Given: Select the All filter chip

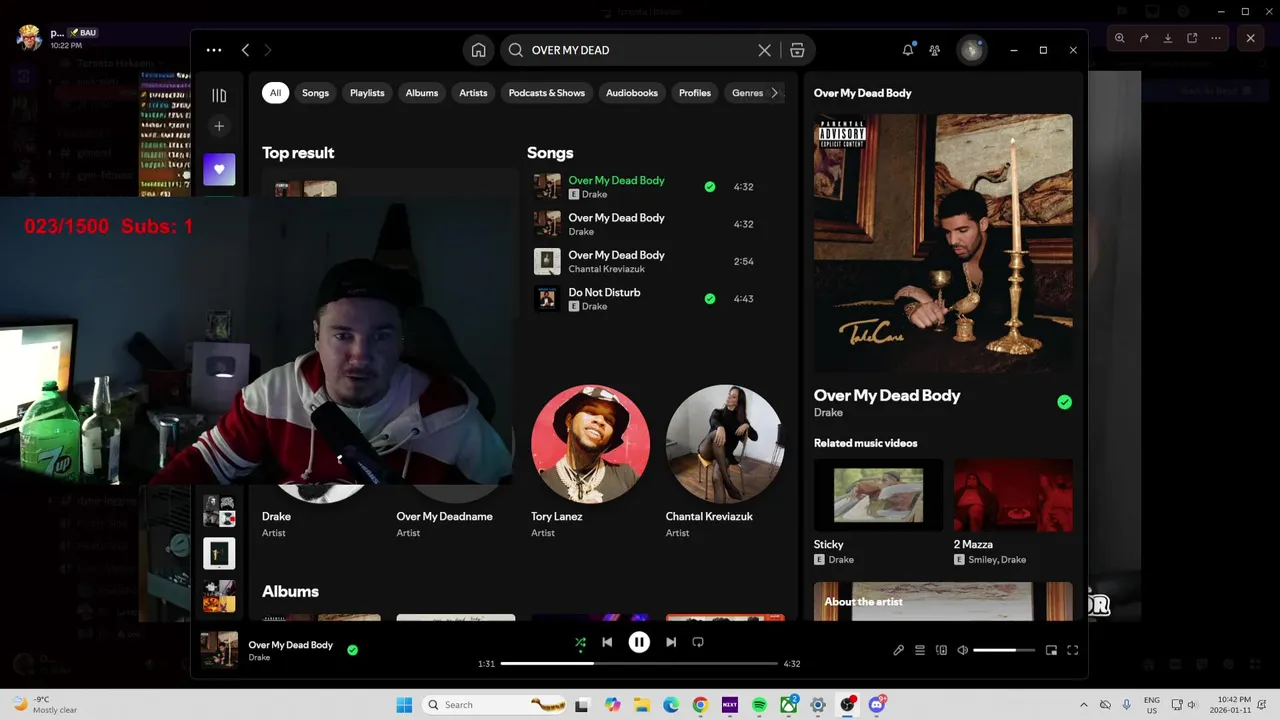Looking at the screenshot, I should [x=275, y=93].
